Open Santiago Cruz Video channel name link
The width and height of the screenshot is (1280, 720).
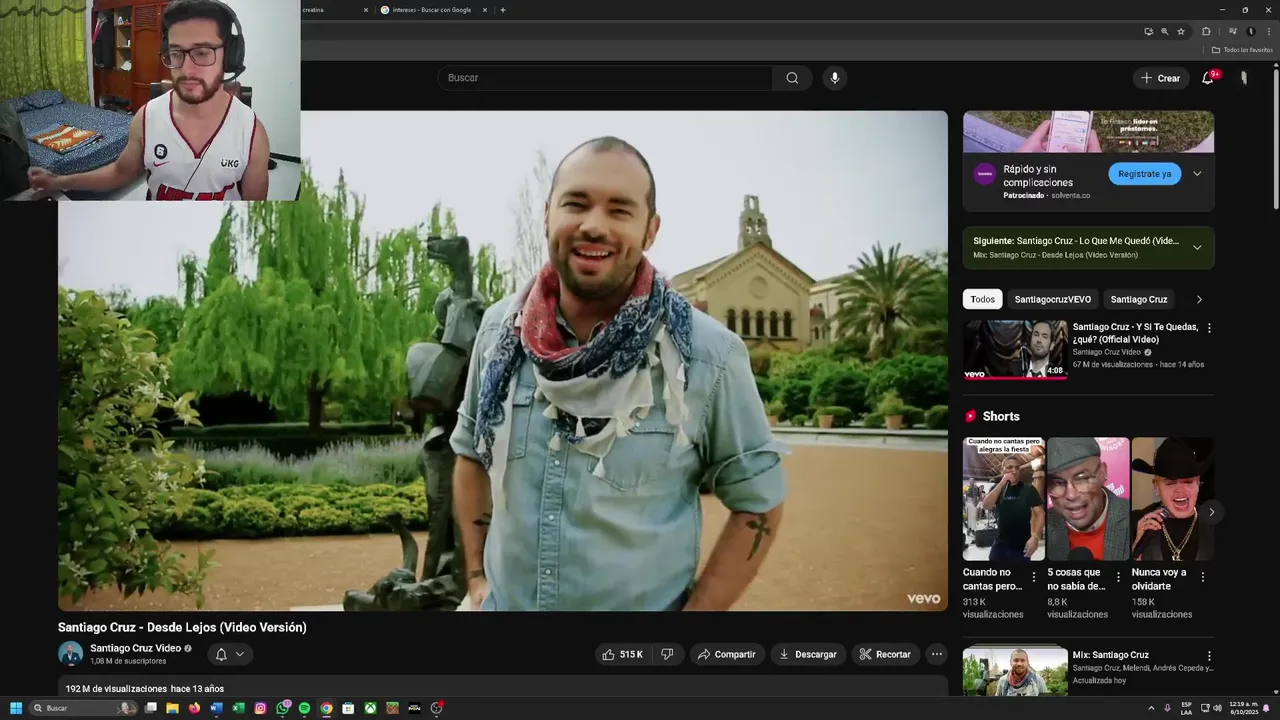click(x=135, y=648)
